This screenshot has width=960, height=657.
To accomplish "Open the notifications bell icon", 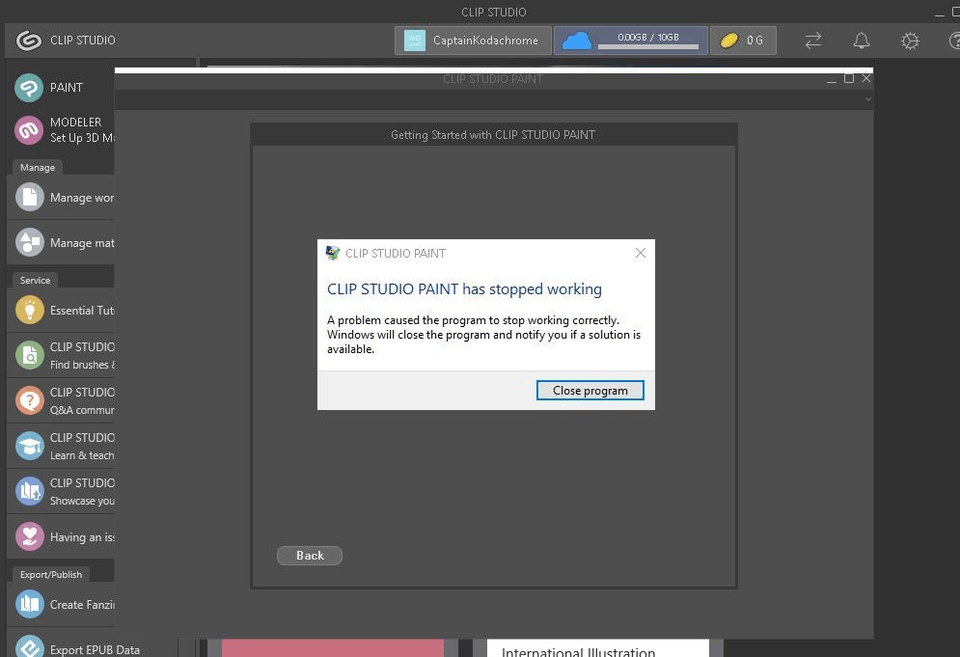I will pyautogui.click(x=861, y=41).
